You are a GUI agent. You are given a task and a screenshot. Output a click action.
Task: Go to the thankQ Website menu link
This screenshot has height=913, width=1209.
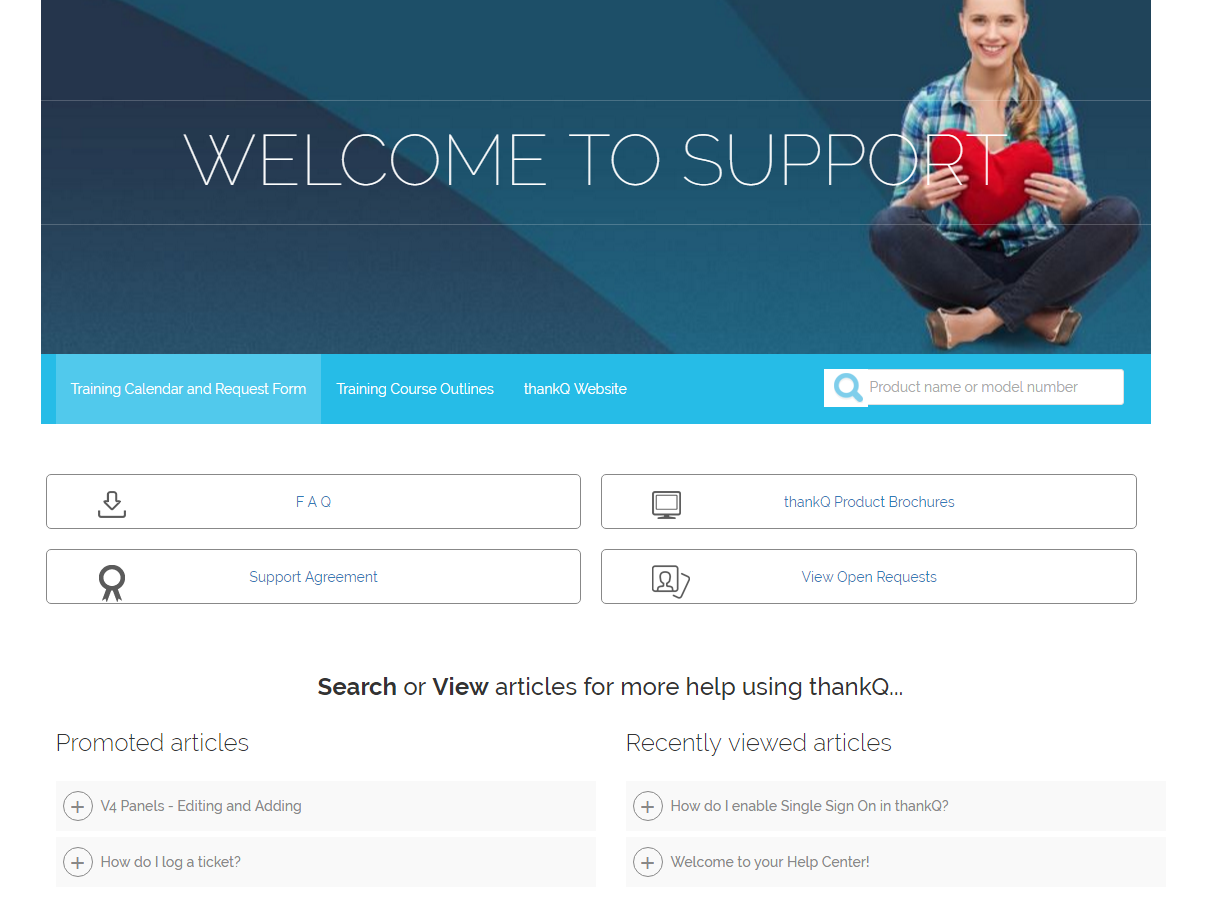click(575, 389)
